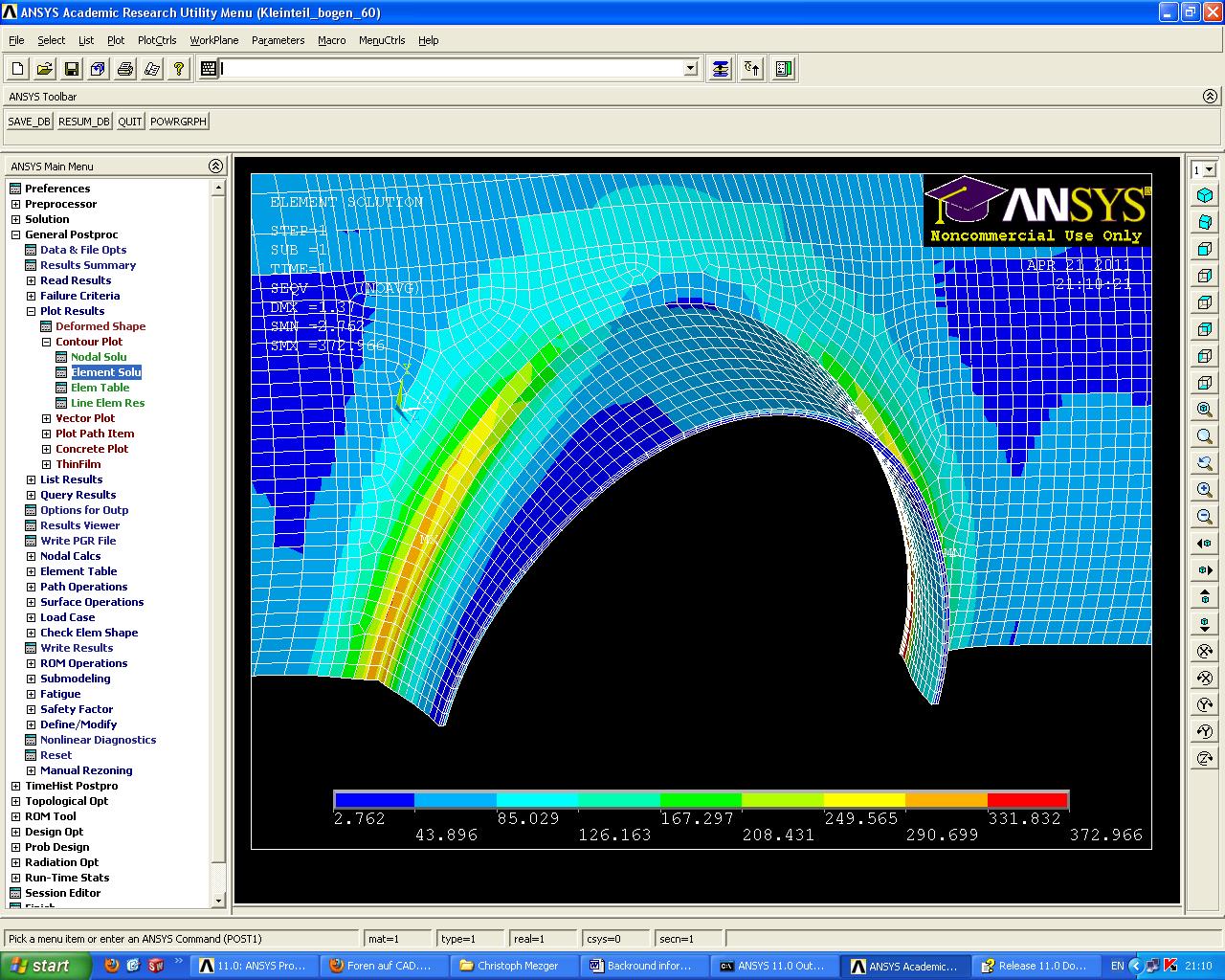Rotate model about +X axis

(x=1205, y=651)
